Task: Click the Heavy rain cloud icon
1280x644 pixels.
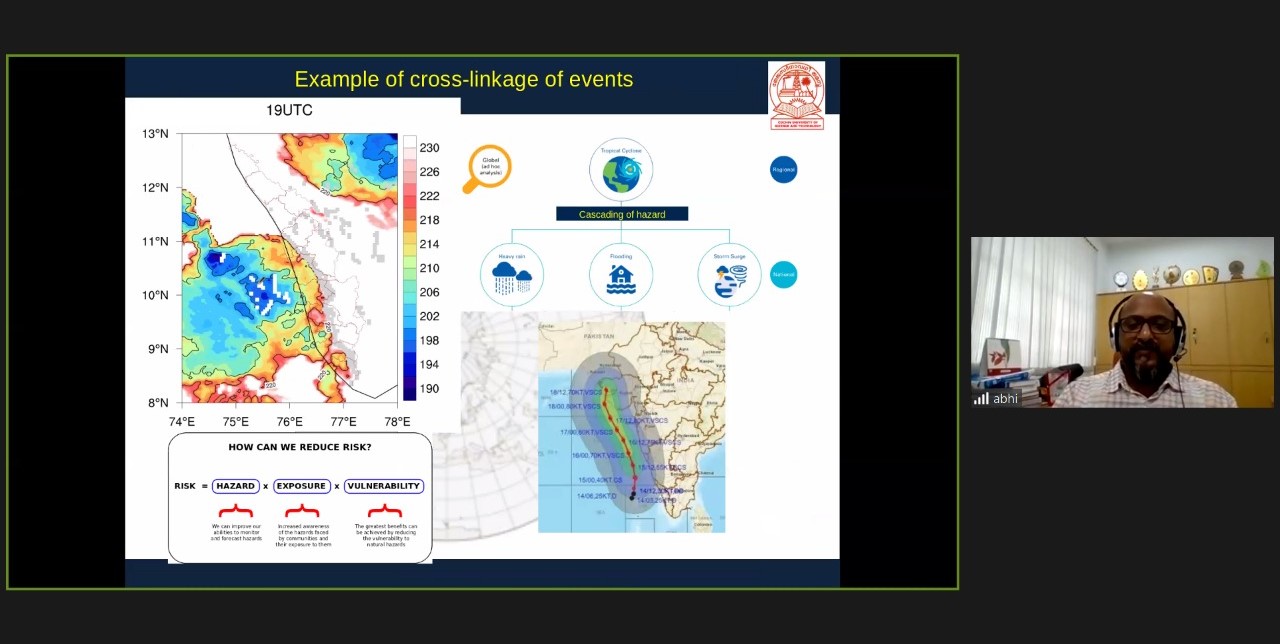Action: (x=511, y=275)
